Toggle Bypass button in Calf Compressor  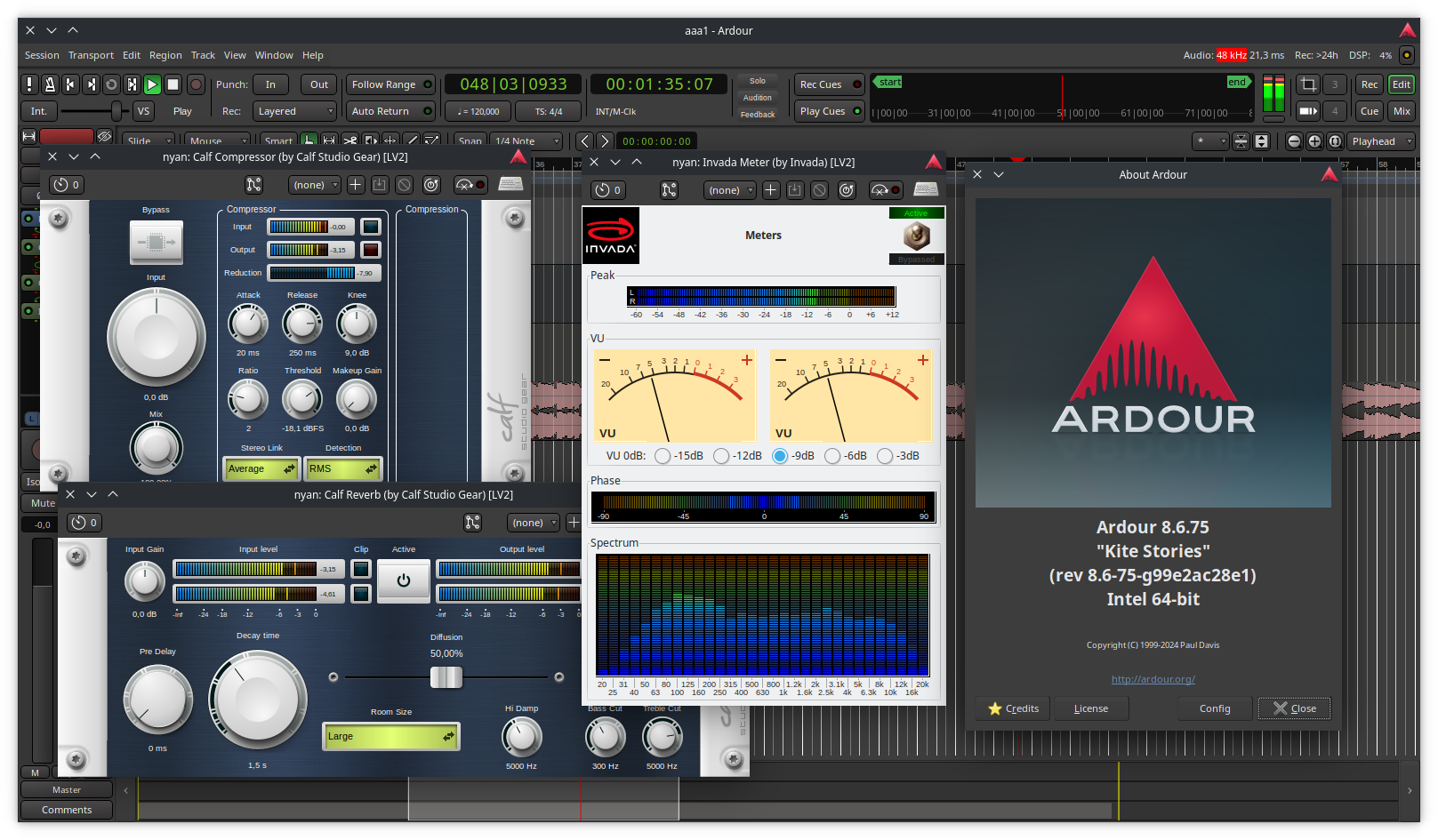[157, 242]
